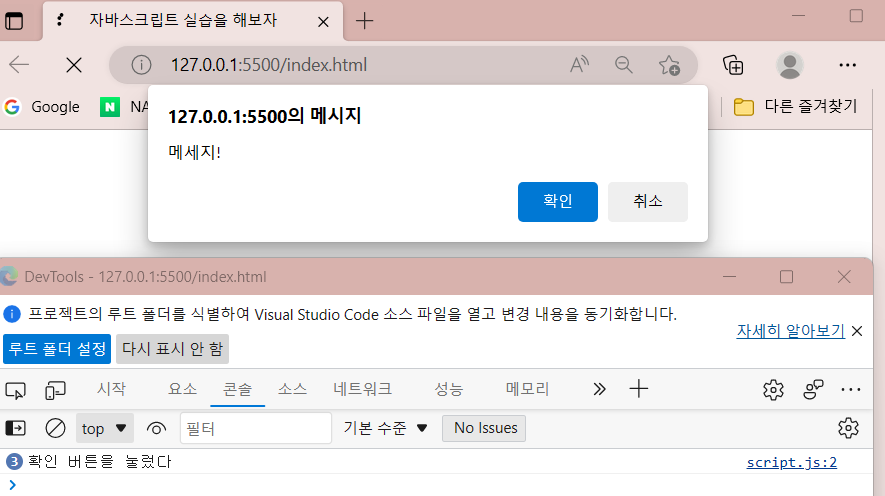Open browser Settings and more menu

point(848,65)
